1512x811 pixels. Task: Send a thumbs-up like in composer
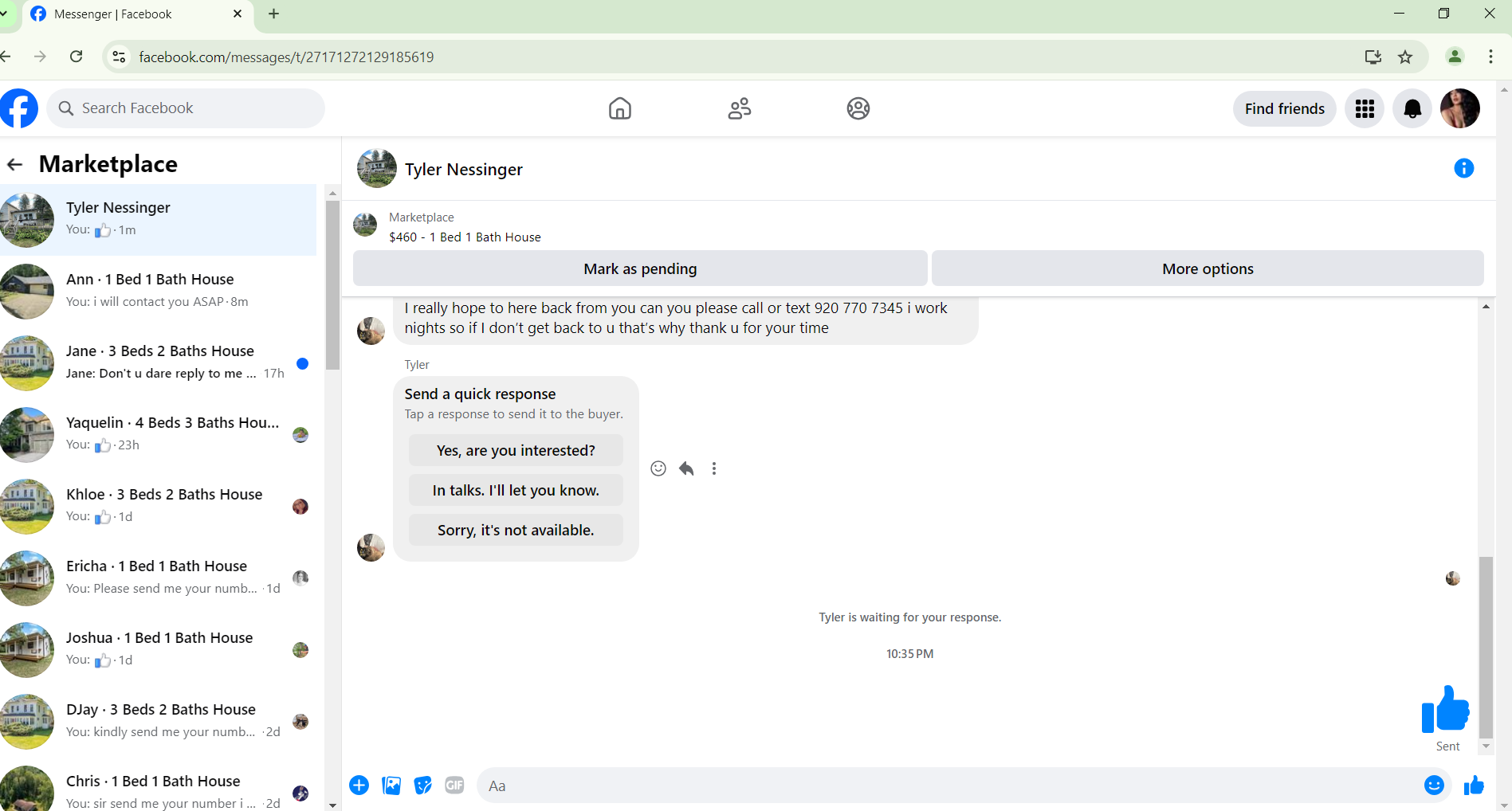[1474, 786]
